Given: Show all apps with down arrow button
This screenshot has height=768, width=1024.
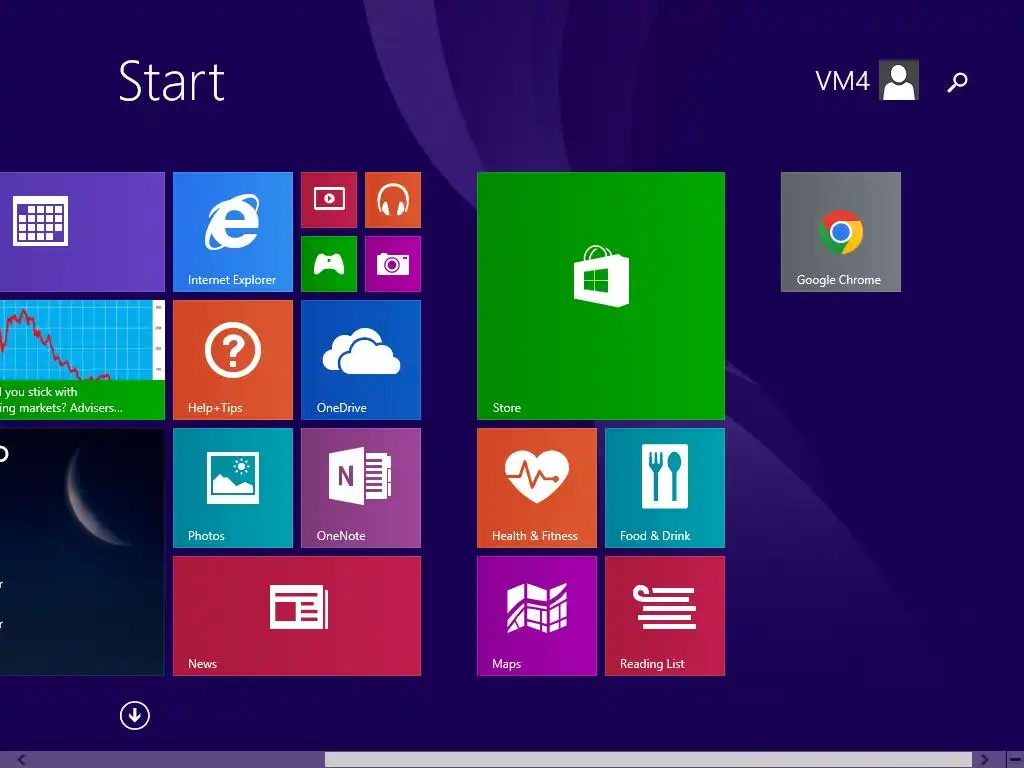Looking at the screenshot, I should click(135, 716).
